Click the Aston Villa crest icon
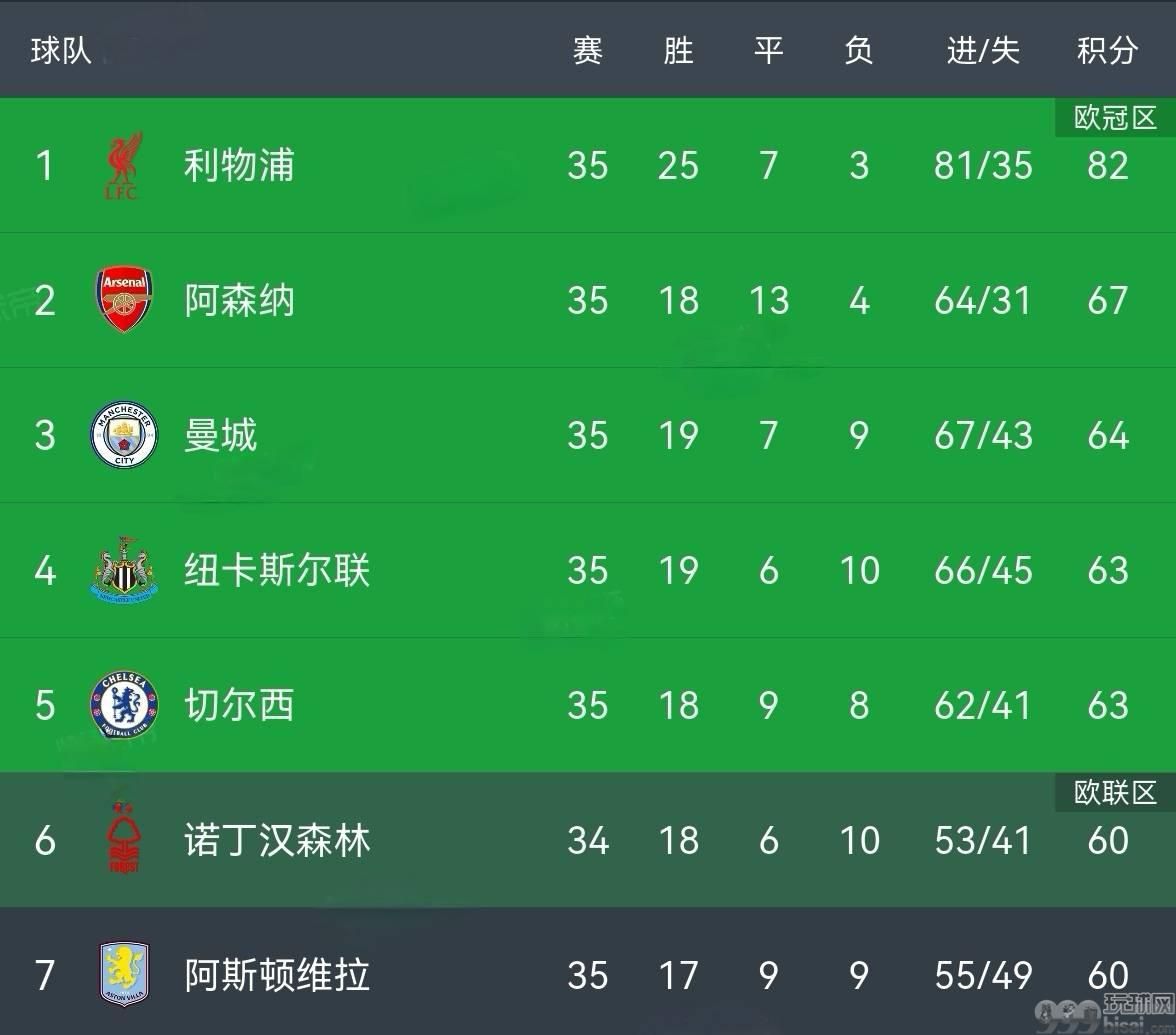Image resolution: width=1176 pixels, height=1035 pixels. 124,974
